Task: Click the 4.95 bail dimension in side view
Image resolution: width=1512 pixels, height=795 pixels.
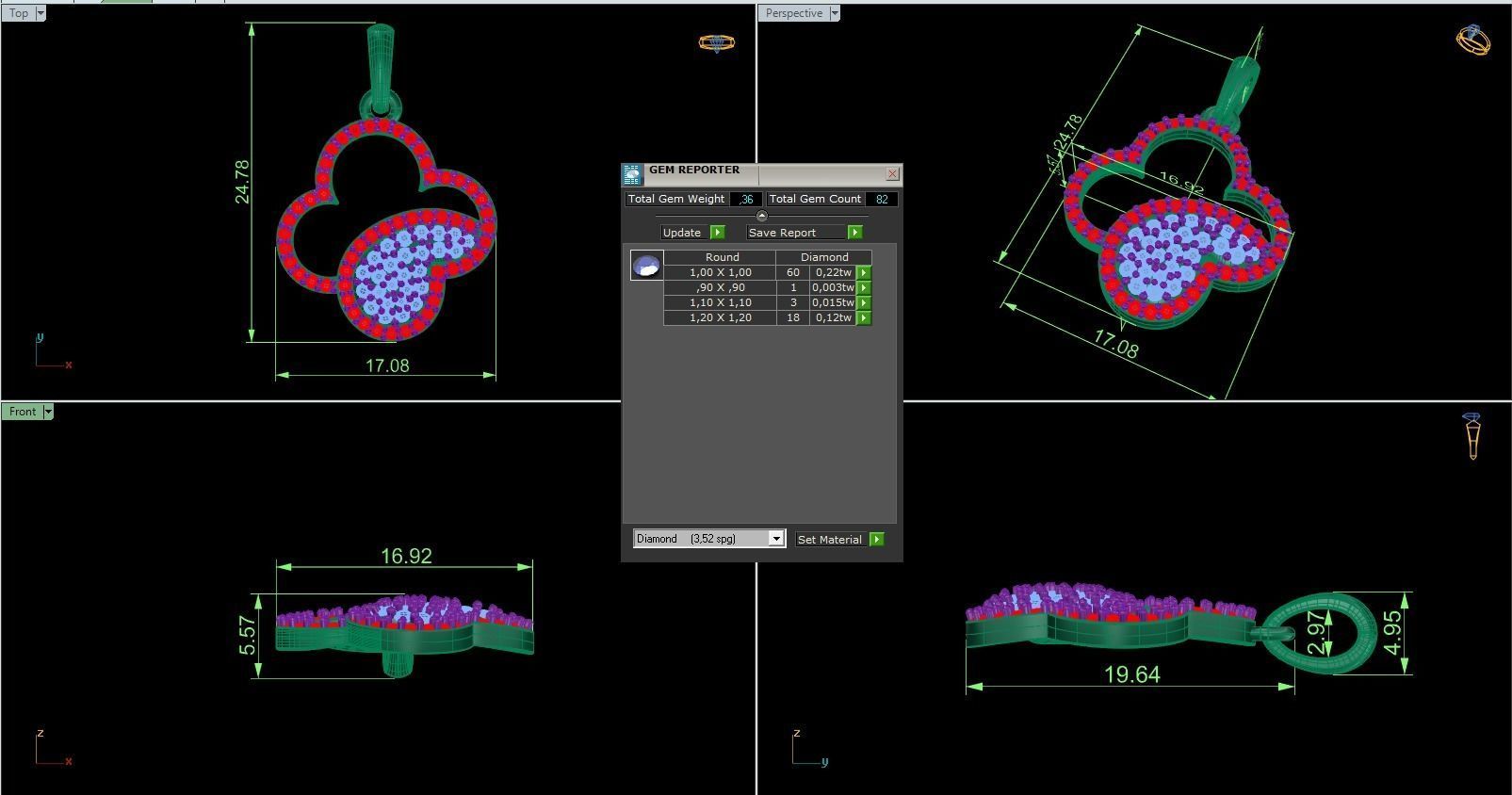Action: coord(1392,632)
